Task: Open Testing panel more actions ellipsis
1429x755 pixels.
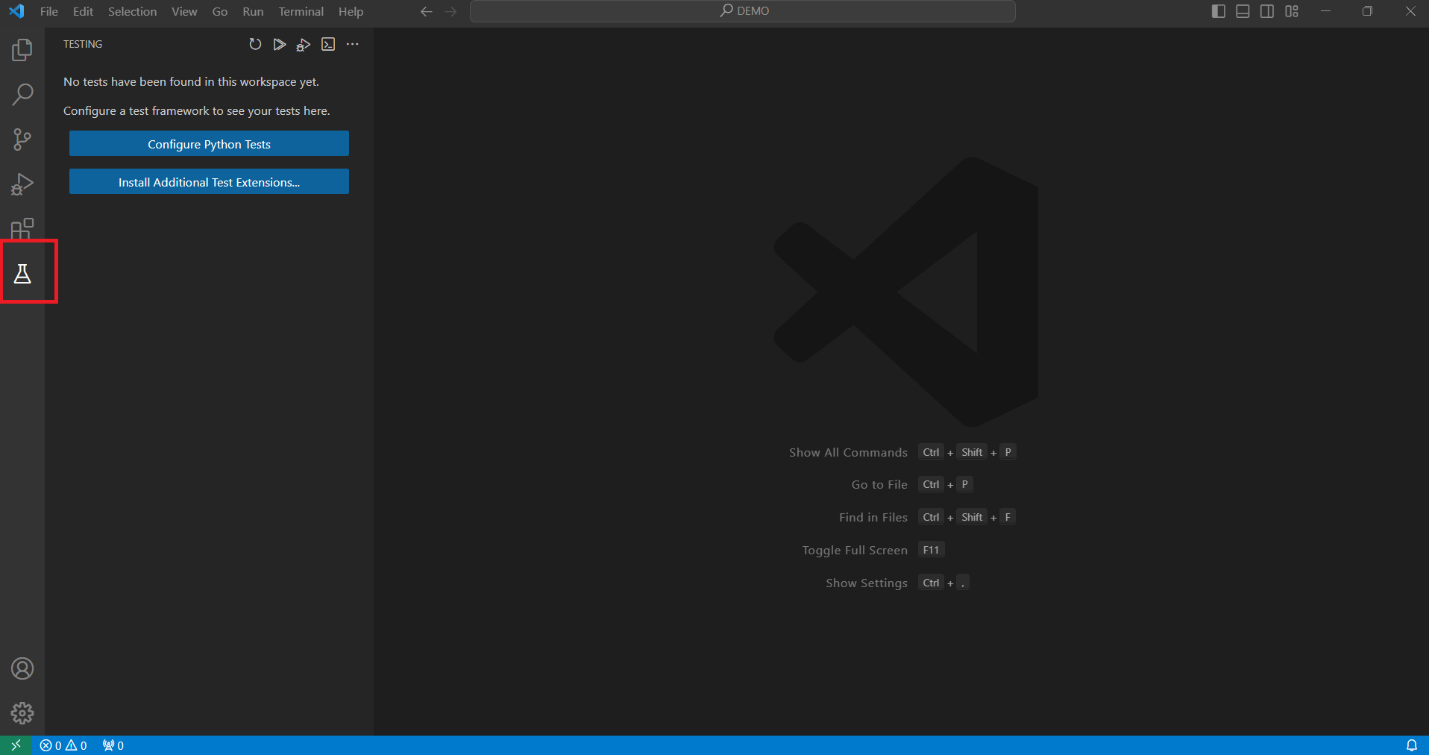Action: [x=352, y=44]
